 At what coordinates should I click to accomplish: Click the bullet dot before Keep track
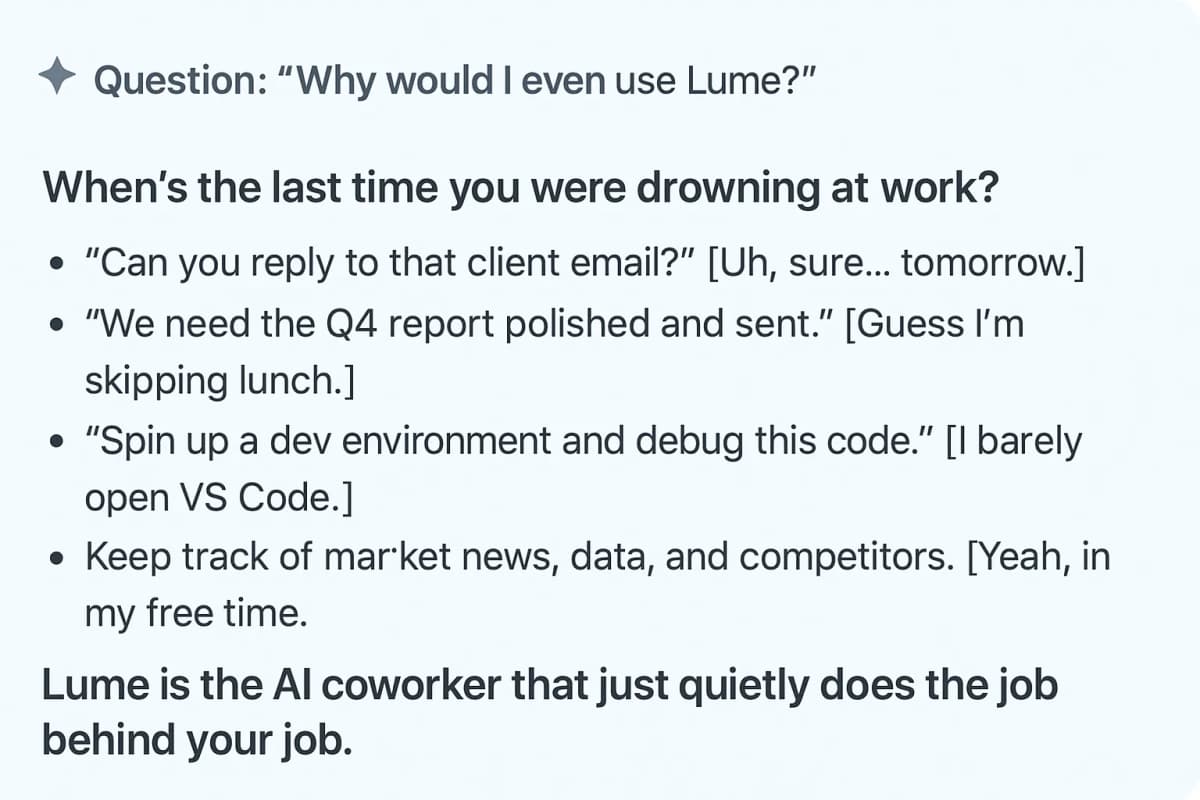point(57,558)
